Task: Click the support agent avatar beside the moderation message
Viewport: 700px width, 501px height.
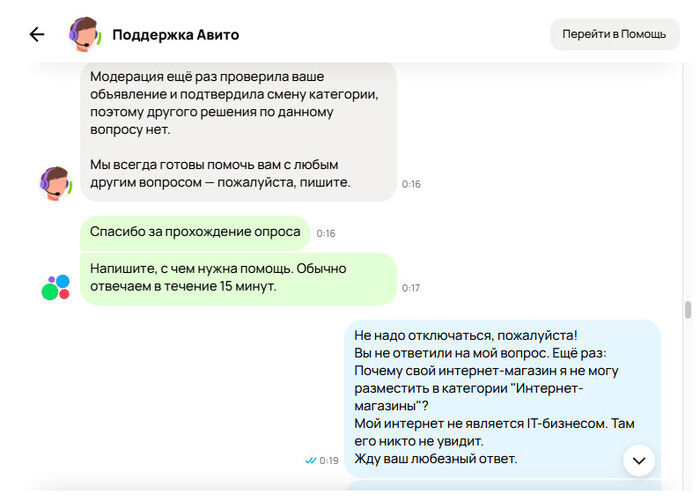Action: [x=55, y=183]
